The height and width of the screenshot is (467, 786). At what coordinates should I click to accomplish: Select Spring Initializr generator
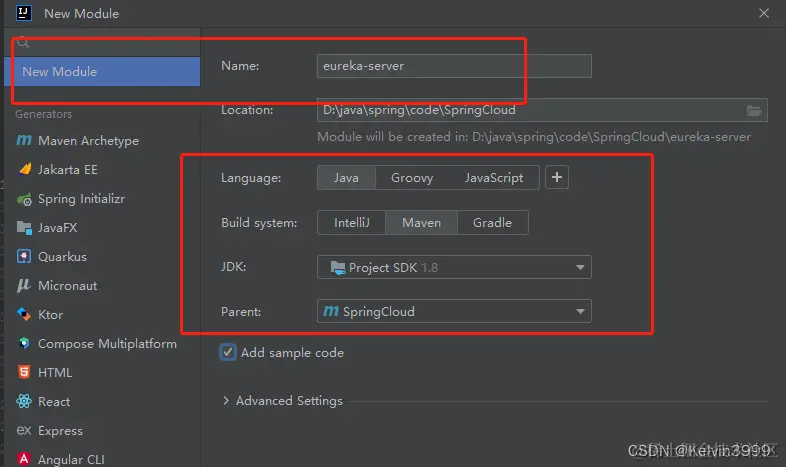click(x=102, y=199)
